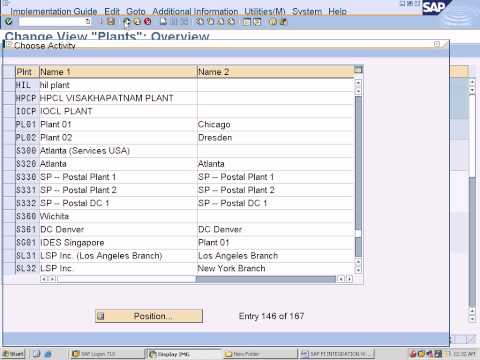Viewport: 480px width, 360px height.
Task: Click the red Cancel icon
Action: [x=148, y=22]
